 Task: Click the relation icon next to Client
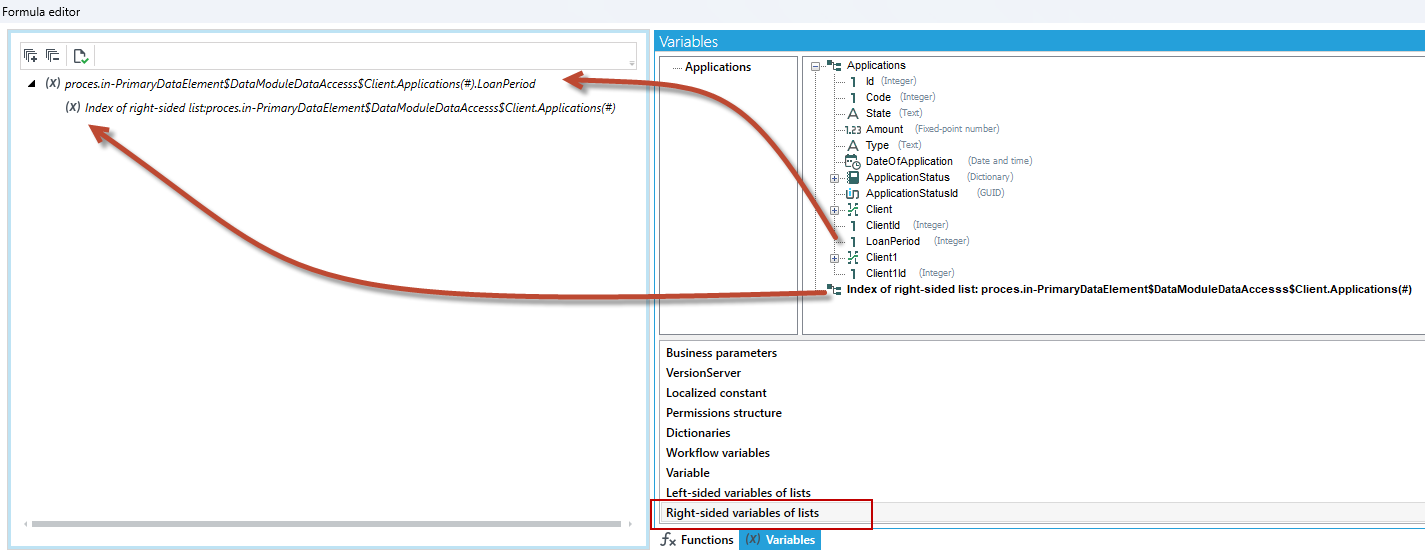click(x=853, y=209)
